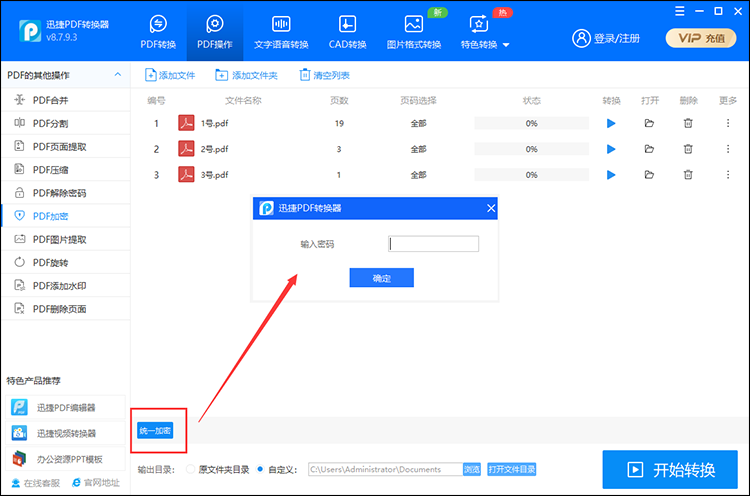
Task: Open 在线客服 support link
Action: point(36,483)
